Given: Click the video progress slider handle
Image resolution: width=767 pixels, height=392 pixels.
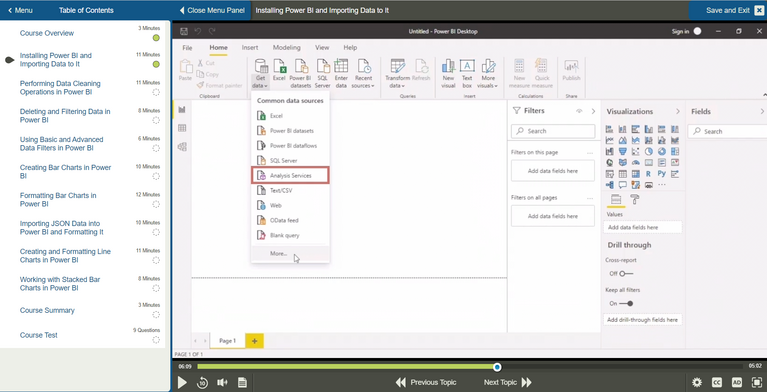Looking at the screenshot, I should 497,367.
